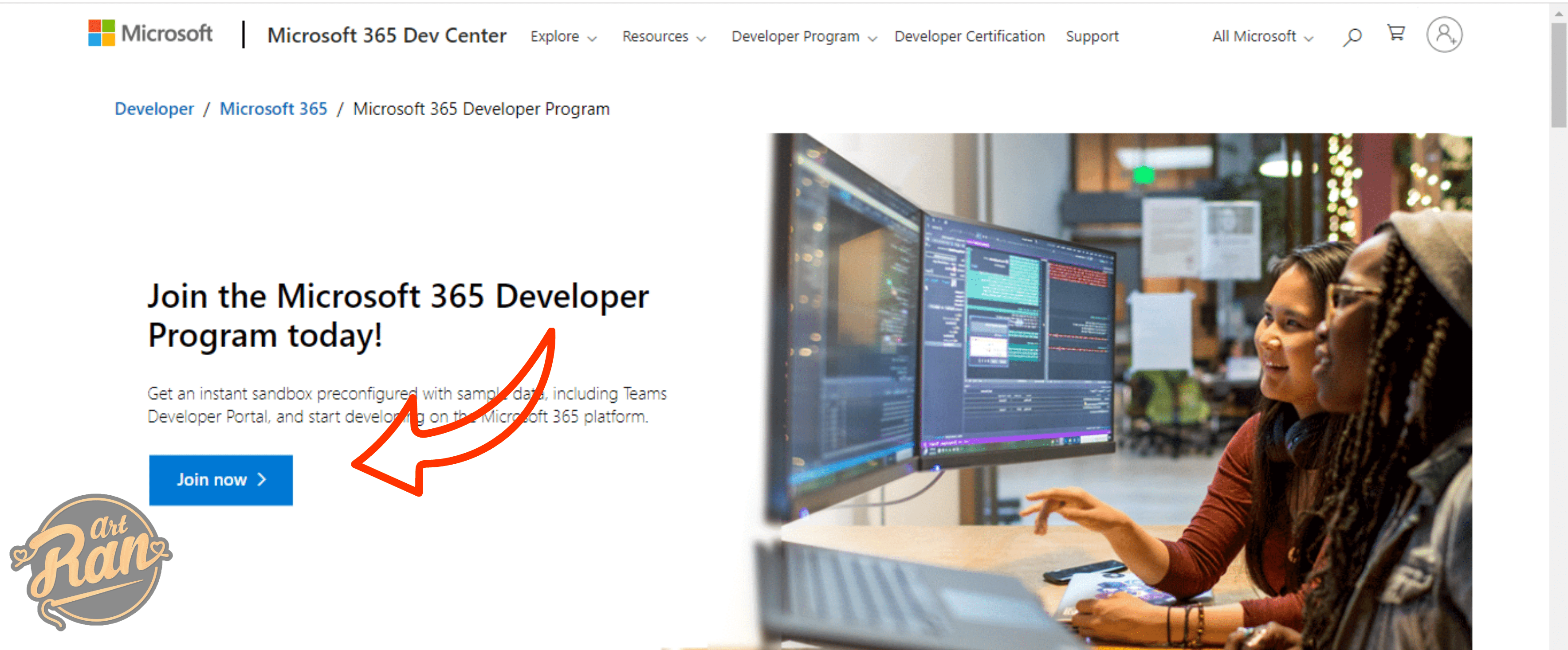Expand the Explore dropdown menu
Screen dimensions: 1568x650
[563, 36]
